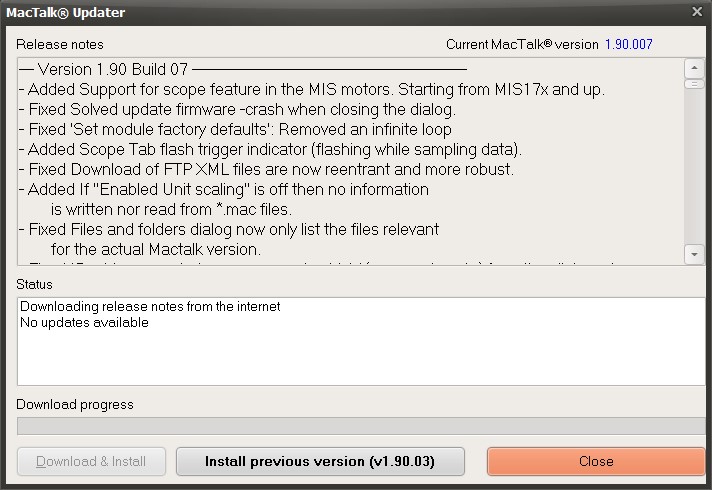Click the Download & Install button
712x490 pixels.
pyautogui.click(x=91, y=461)
